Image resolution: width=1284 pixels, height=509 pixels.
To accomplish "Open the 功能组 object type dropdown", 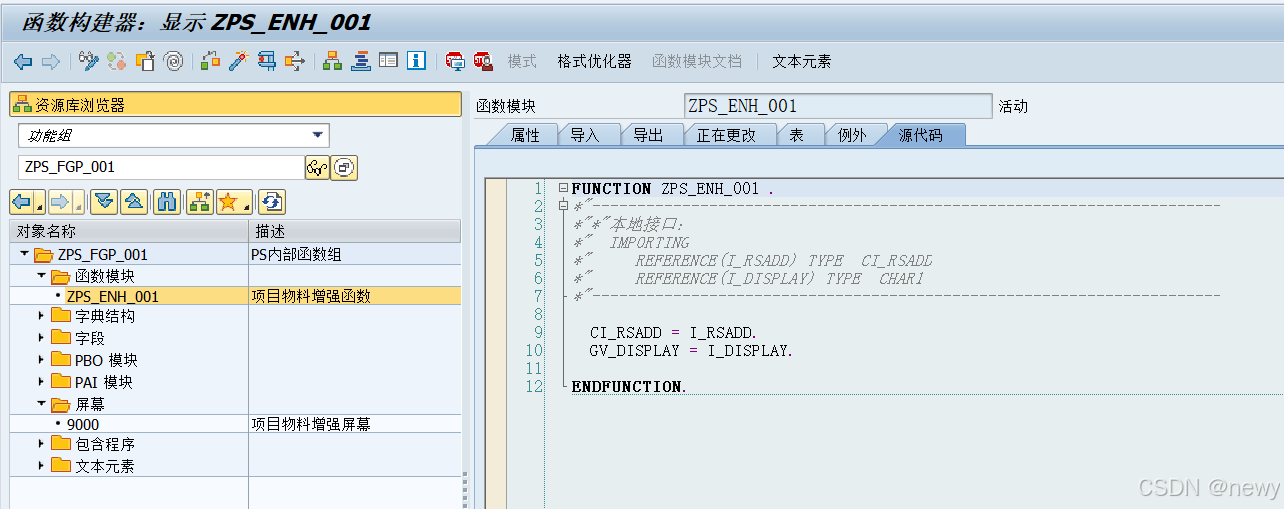I will click(x=318, y=135).
